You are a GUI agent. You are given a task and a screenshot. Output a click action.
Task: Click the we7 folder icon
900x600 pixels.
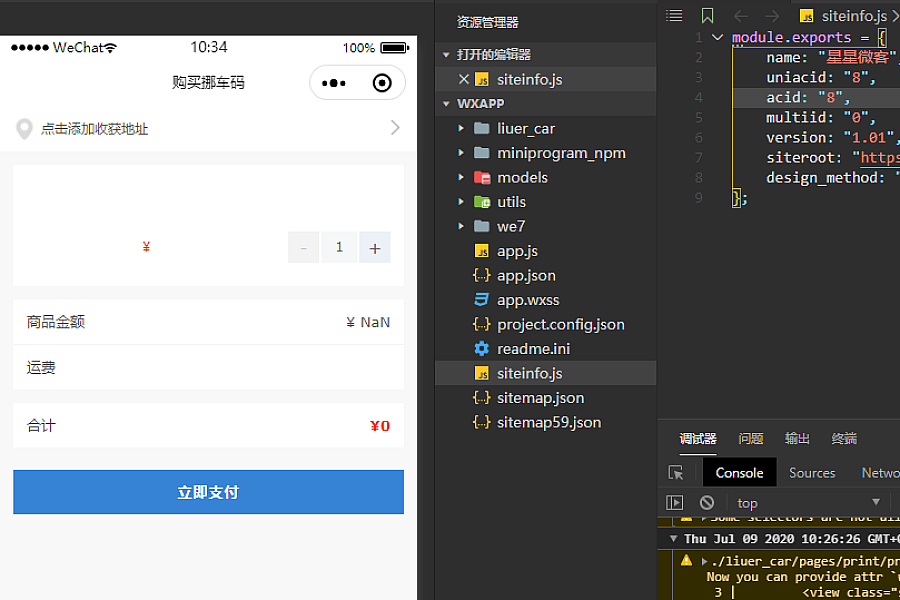pyautogui.click(x=482, y=226)
